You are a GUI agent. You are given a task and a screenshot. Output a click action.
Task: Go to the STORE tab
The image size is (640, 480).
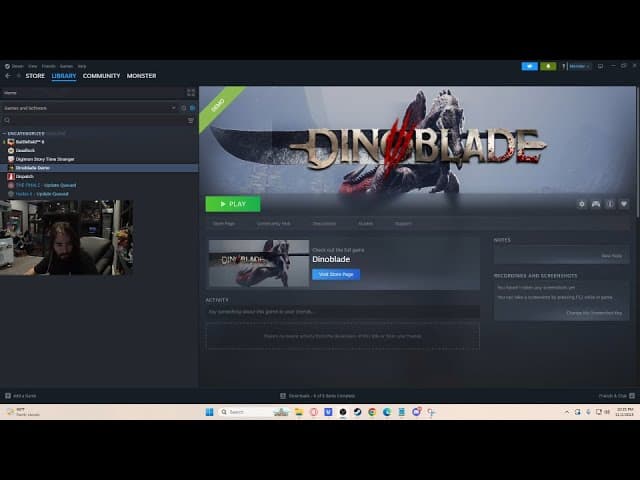[x=35, y=76]
